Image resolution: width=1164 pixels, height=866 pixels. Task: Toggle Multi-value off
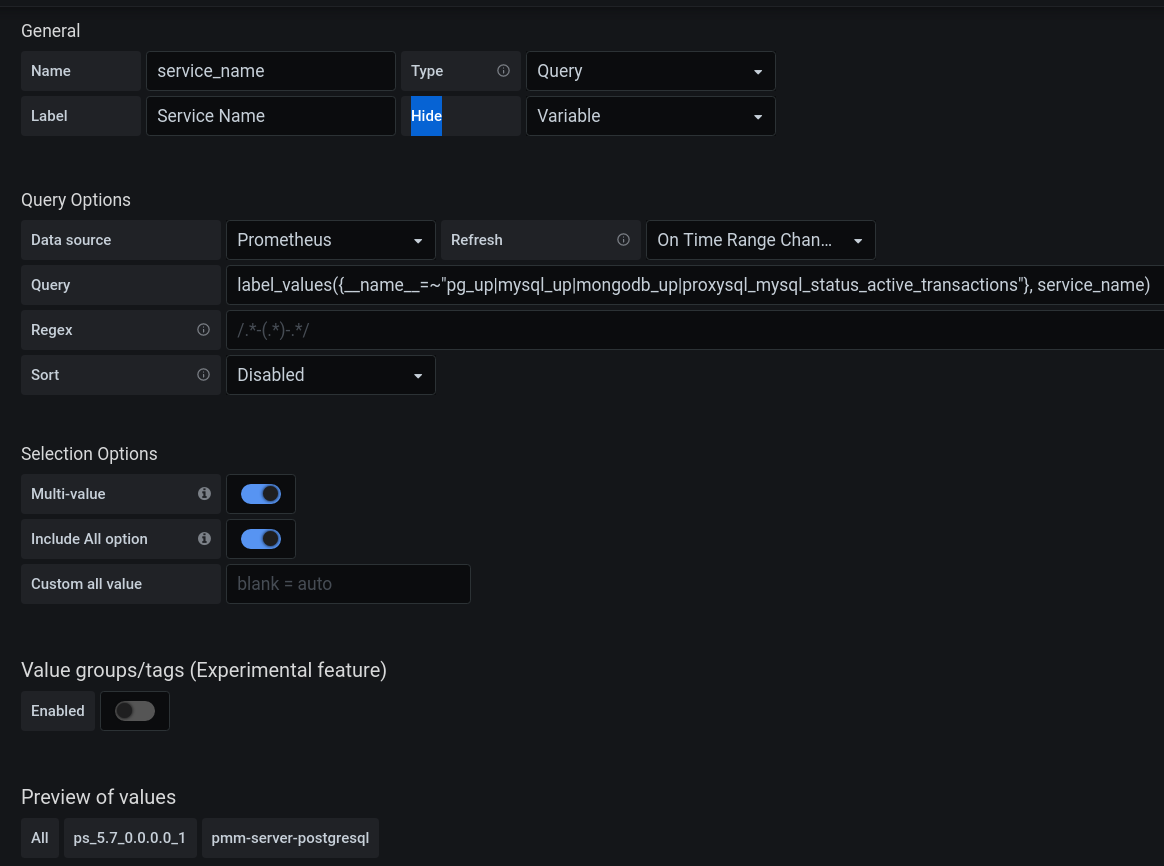(x=261, y=494)
